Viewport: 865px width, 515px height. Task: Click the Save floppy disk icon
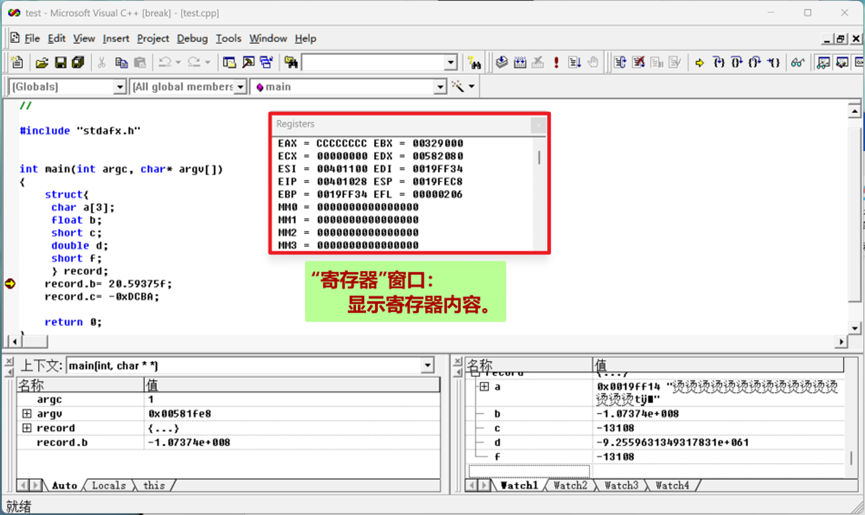click(60, 62)
